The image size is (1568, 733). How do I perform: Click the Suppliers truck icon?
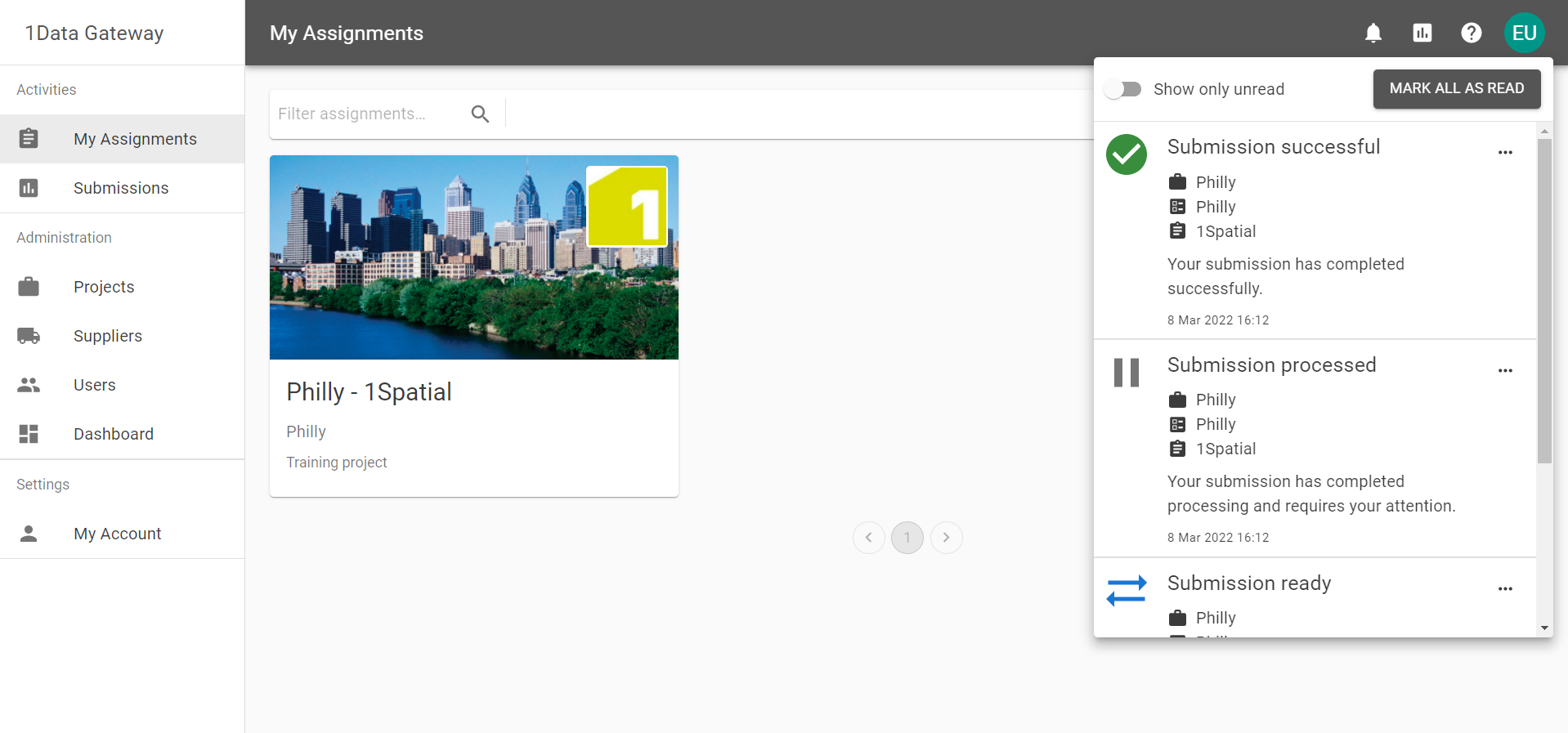tap(29, 336)
